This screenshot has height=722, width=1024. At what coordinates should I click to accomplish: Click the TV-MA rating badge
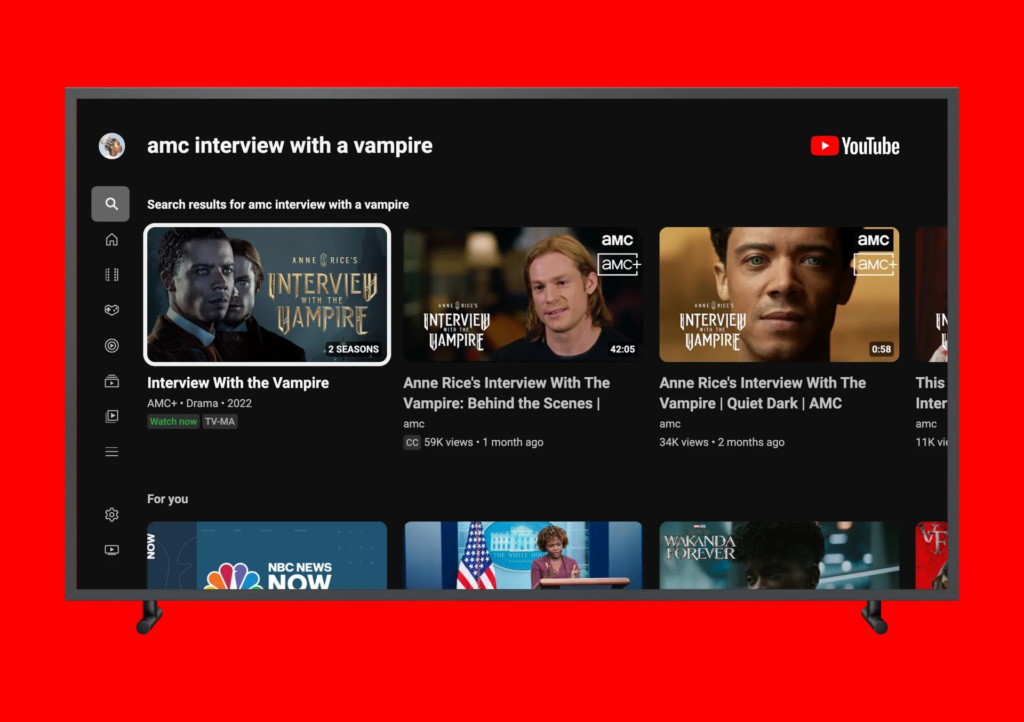(220, 422)
